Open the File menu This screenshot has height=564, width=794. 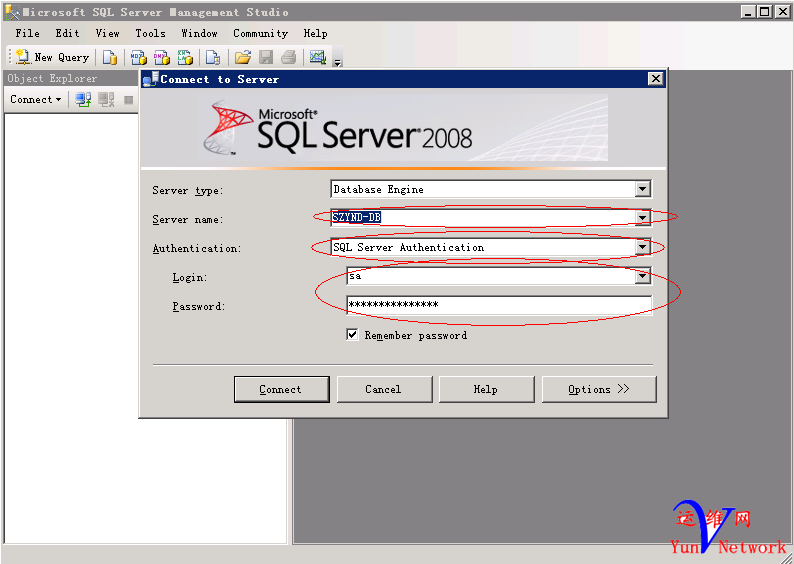[x=27, y=33]
